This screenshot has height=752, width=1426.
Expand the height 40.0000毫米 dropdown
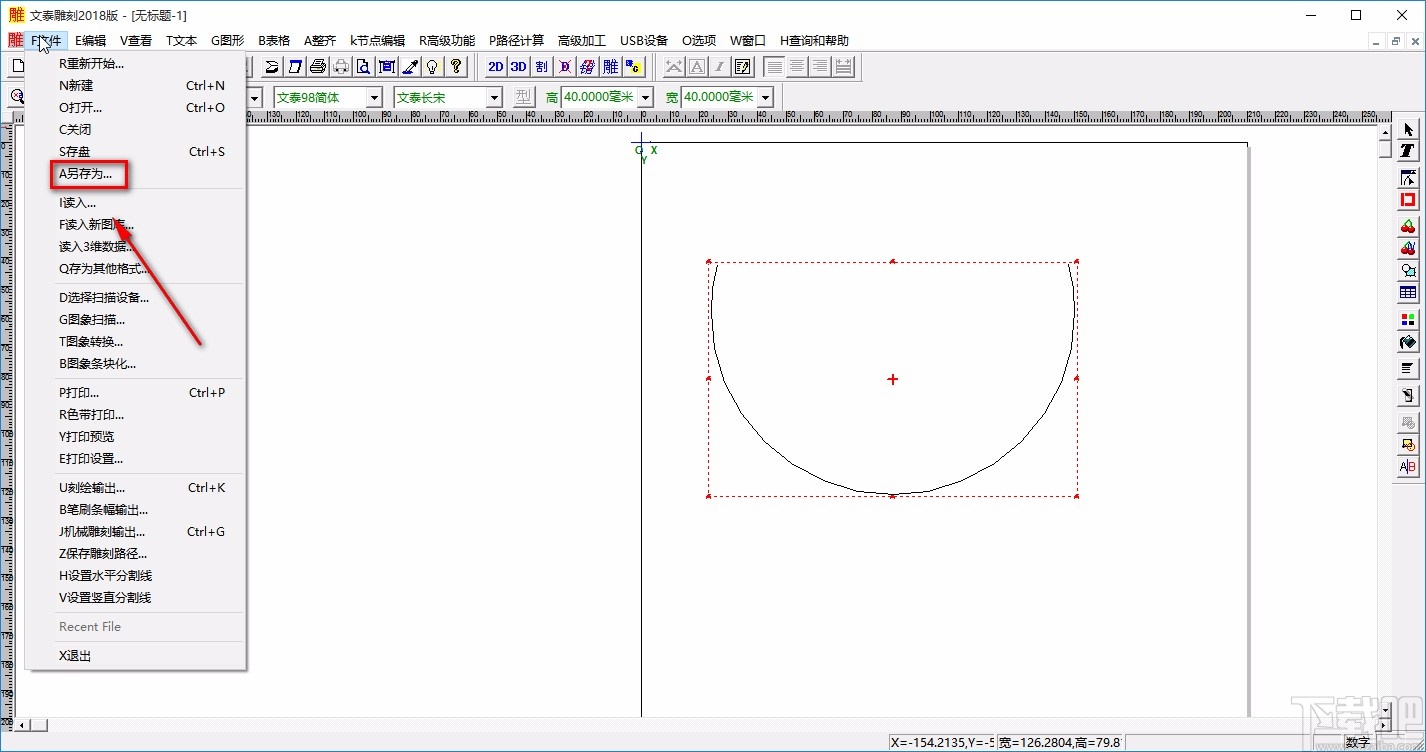pyautogui.click(x=645, y=97)
